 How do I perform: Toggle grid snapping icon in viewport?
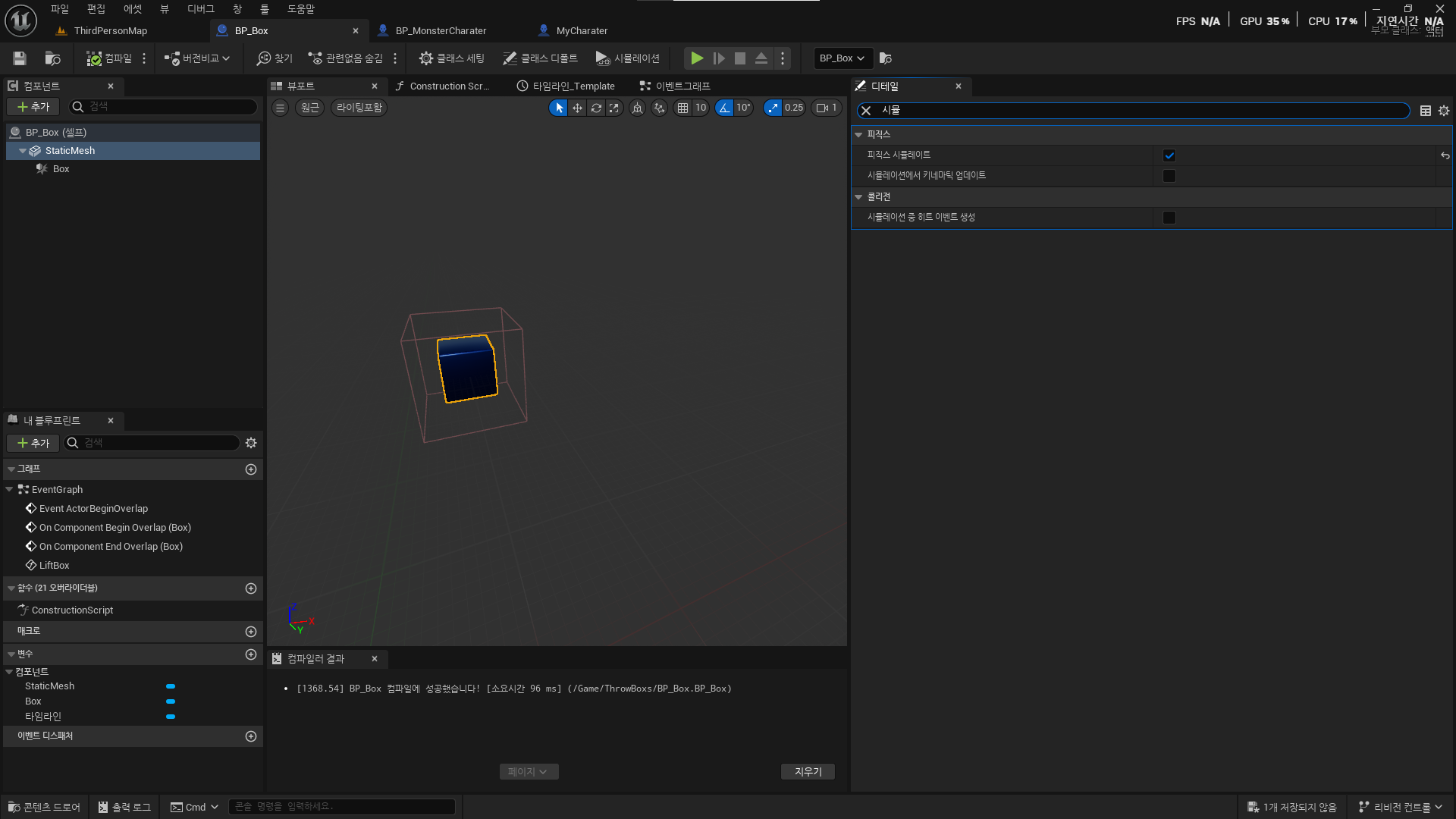(682, 108)
